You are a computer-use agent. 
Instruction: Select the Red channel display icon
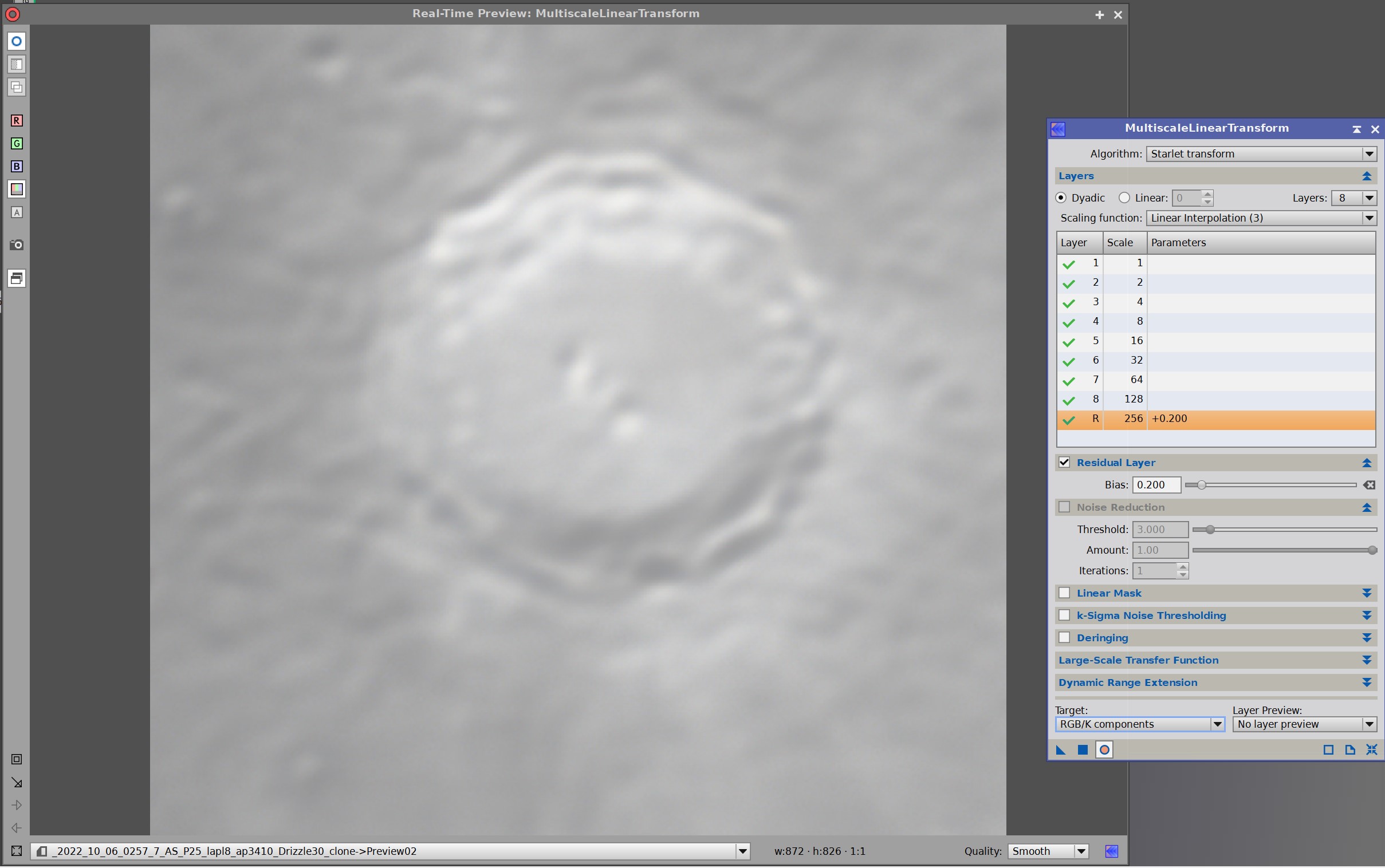[x=17, y=121]
